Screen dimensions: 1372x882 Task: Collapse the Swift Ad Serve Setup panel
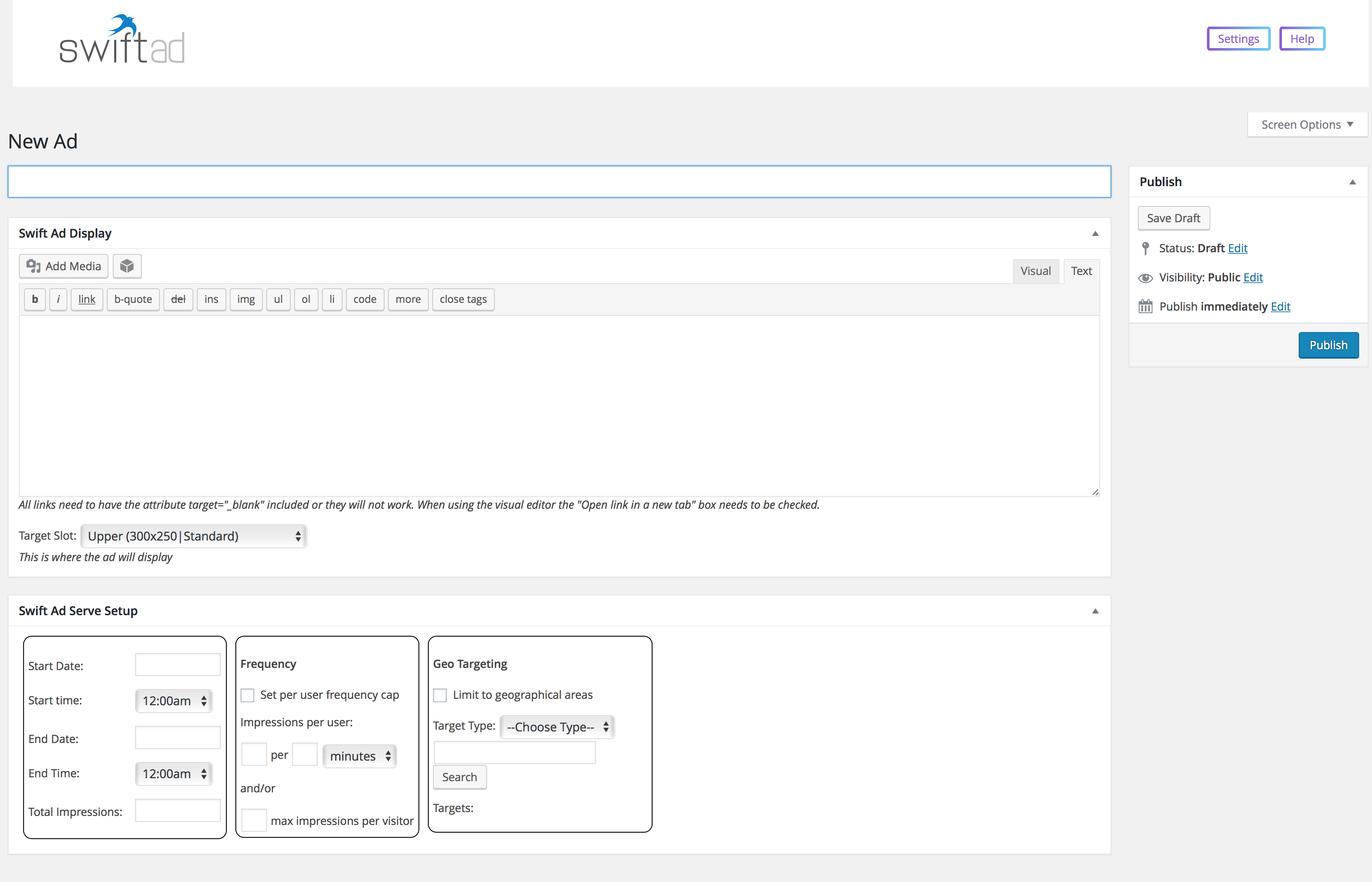click(x=1095, y=611)
